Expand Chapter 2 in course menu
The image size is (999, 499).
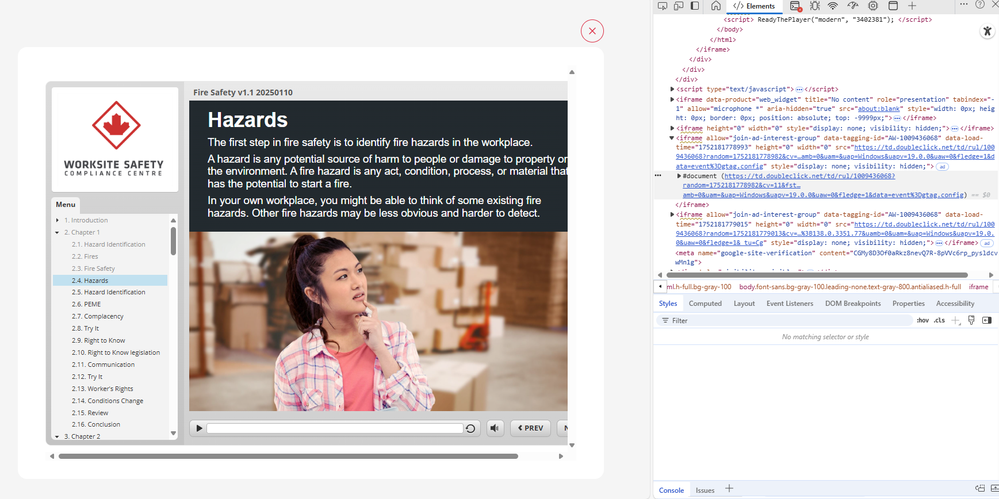coord(58,436)
